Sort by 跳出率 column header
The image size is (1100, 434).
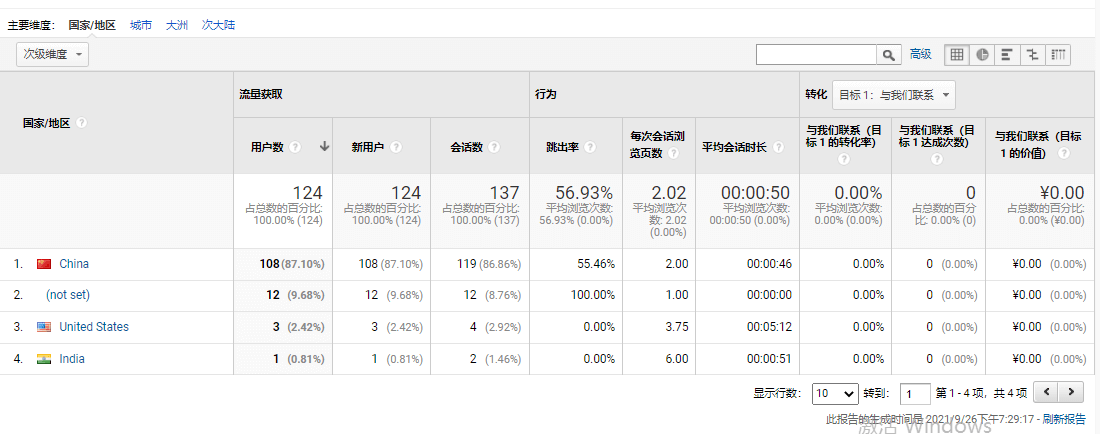[563, 147]
